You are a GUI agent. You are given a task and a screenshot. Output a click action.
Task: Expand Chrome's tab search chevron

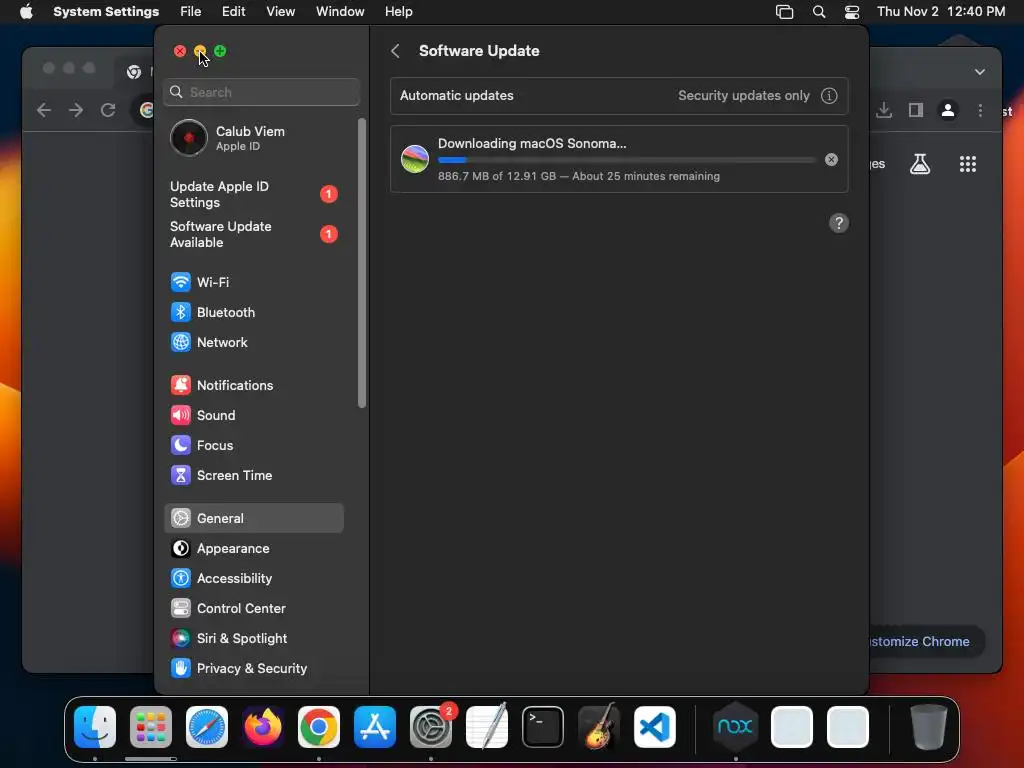click(x=980, y=72)
